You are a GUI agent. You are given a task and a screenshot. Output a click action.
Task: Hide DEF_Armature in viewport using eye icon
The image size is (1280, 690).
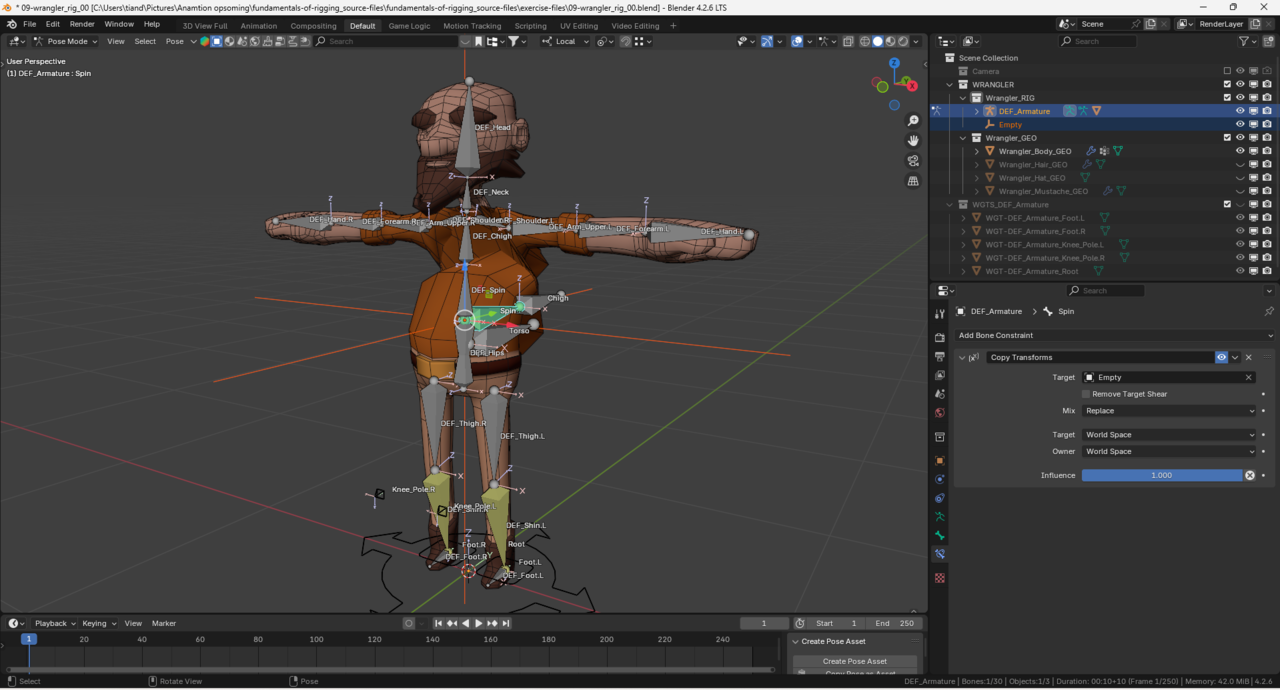pos(1240,111)
